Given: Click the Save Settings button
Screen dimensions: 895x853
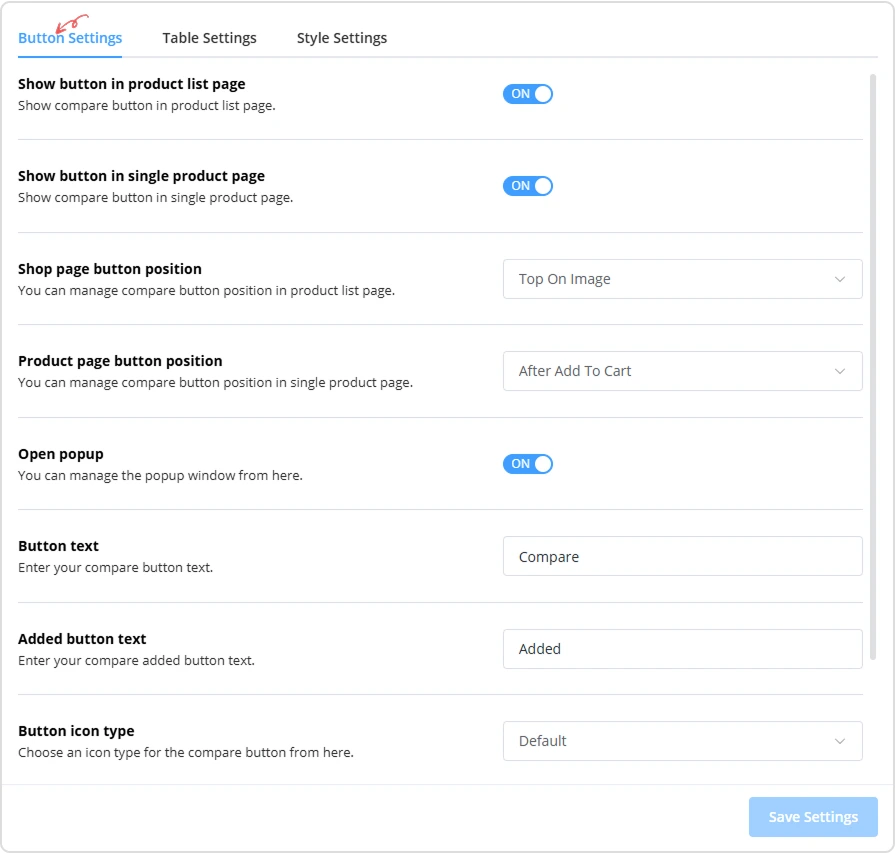Looking at the screenshot, I should (x=812, y=817).
